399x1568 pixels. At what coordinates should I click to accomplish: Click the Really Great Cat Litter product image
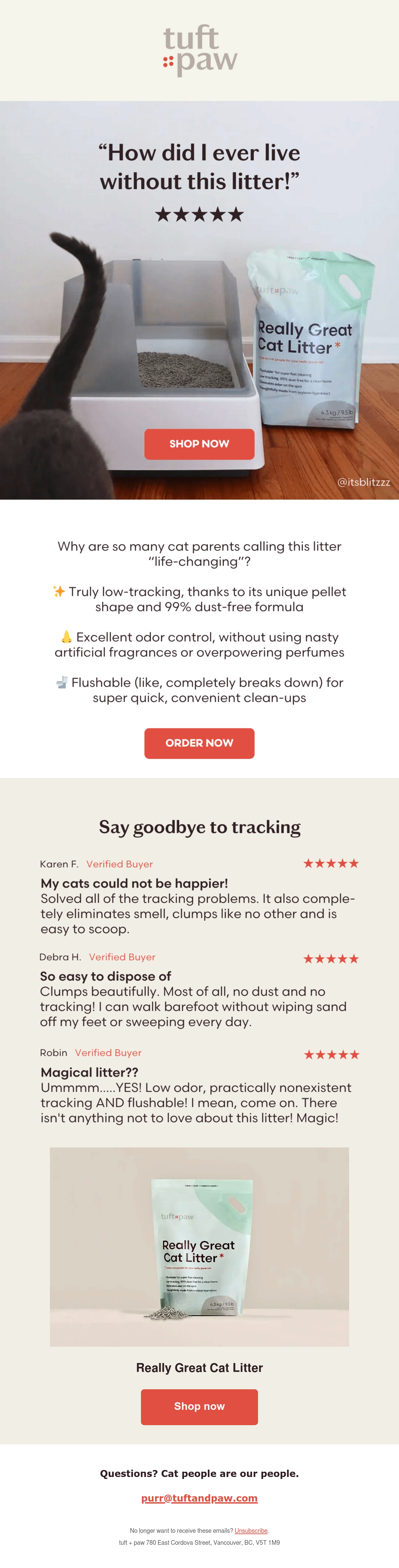(199, 1247)
